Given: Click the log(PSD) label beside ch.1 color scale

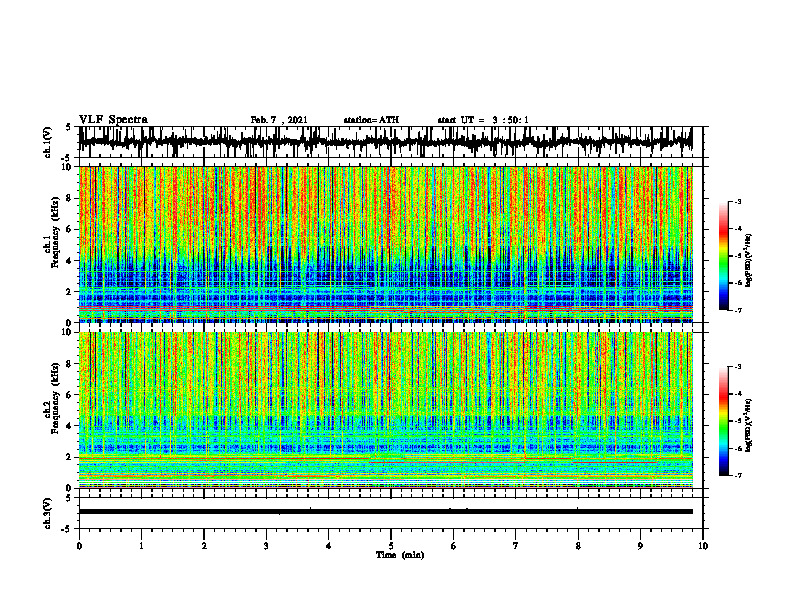Looking at the screenshot, I should coord(750,260).
